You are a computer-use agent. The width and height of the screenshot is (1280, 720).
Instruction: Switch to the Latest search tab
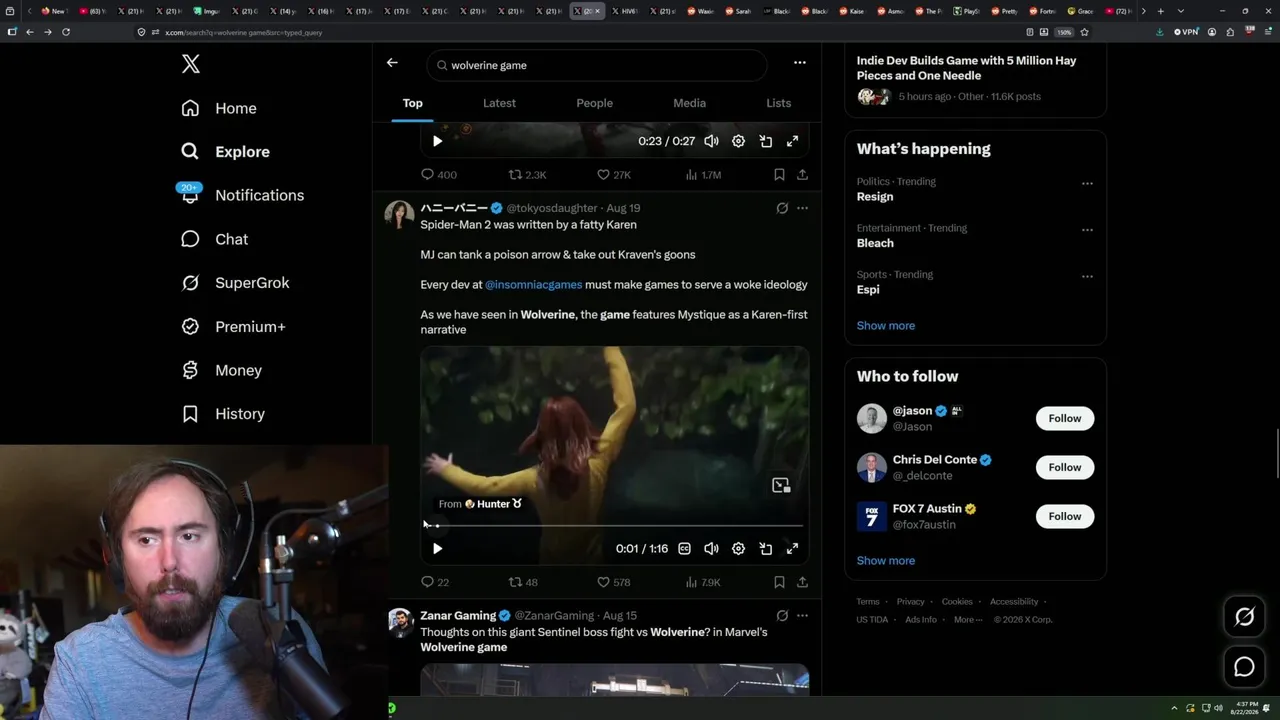click(x=499, y=103)
